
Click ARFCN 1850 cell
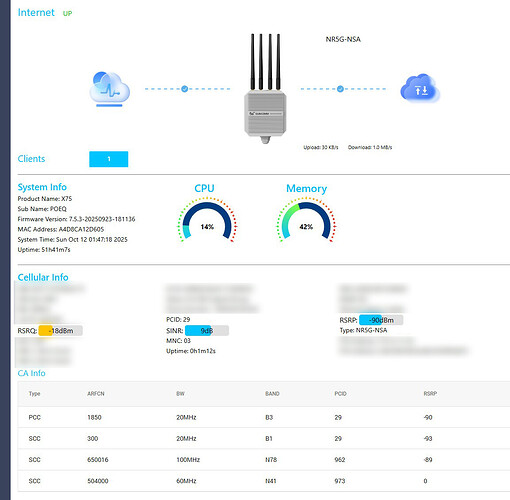[94, 417]
